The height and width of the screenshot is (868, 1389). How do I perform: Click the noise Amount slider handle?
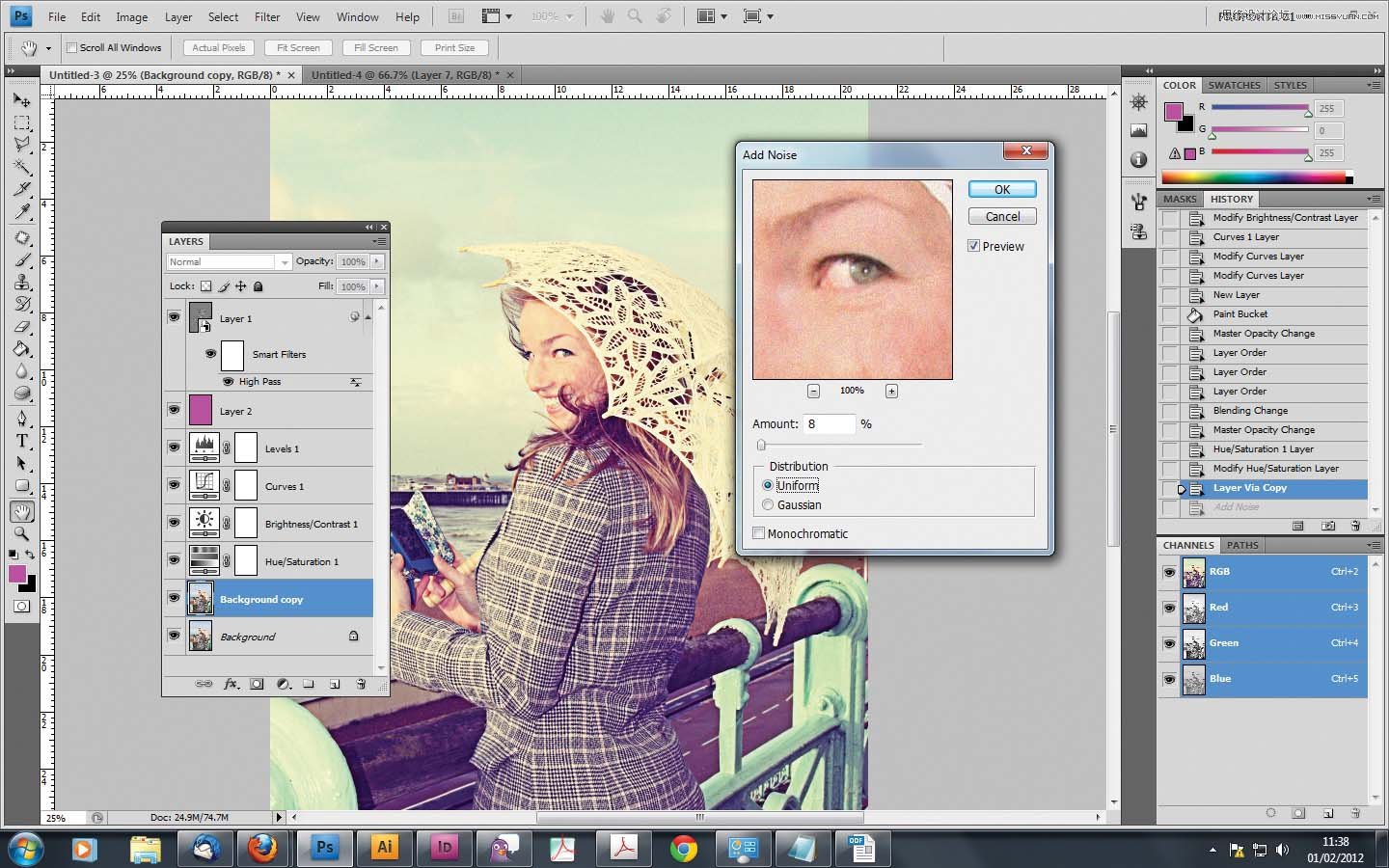click(761, 445)
